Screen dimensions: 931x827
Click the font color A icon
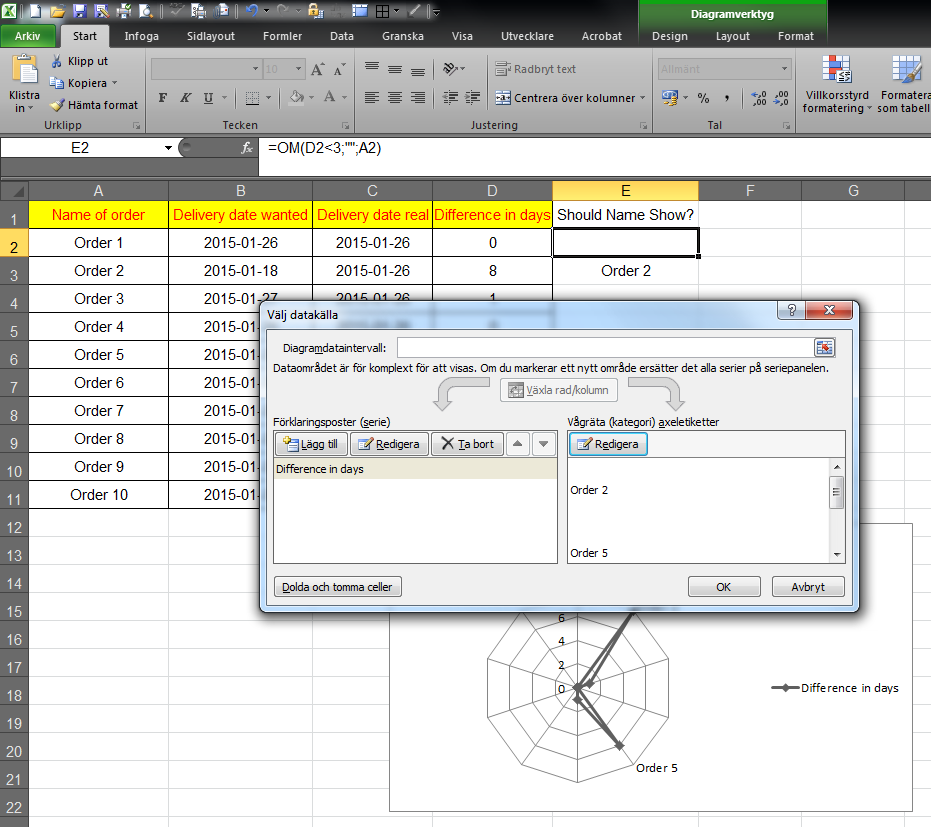pyautogui.click(x=330, y=97)
